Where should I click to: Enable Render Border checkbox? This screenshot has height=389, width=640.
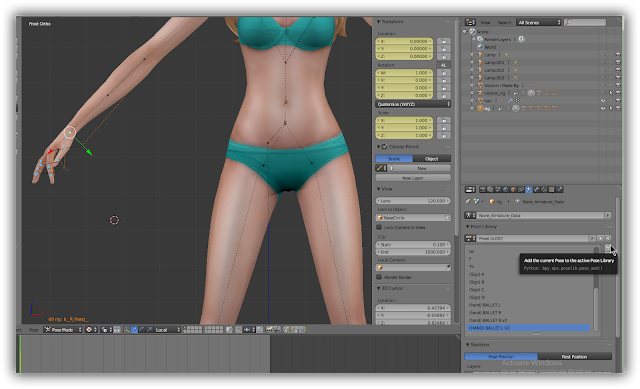(379, 277)
